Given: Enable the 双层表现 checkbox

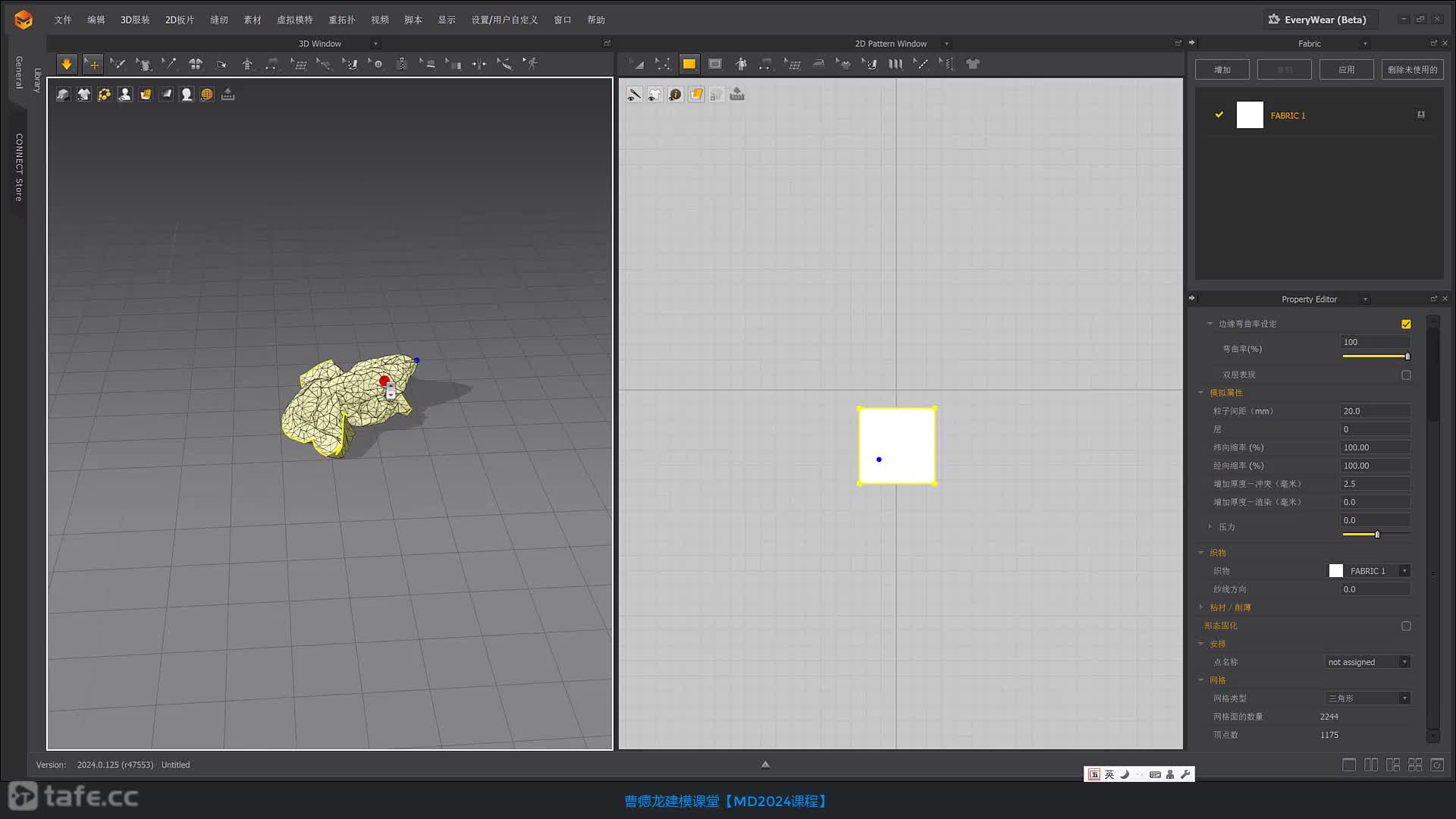Looking at the screenshot, I should point(1406,375).
